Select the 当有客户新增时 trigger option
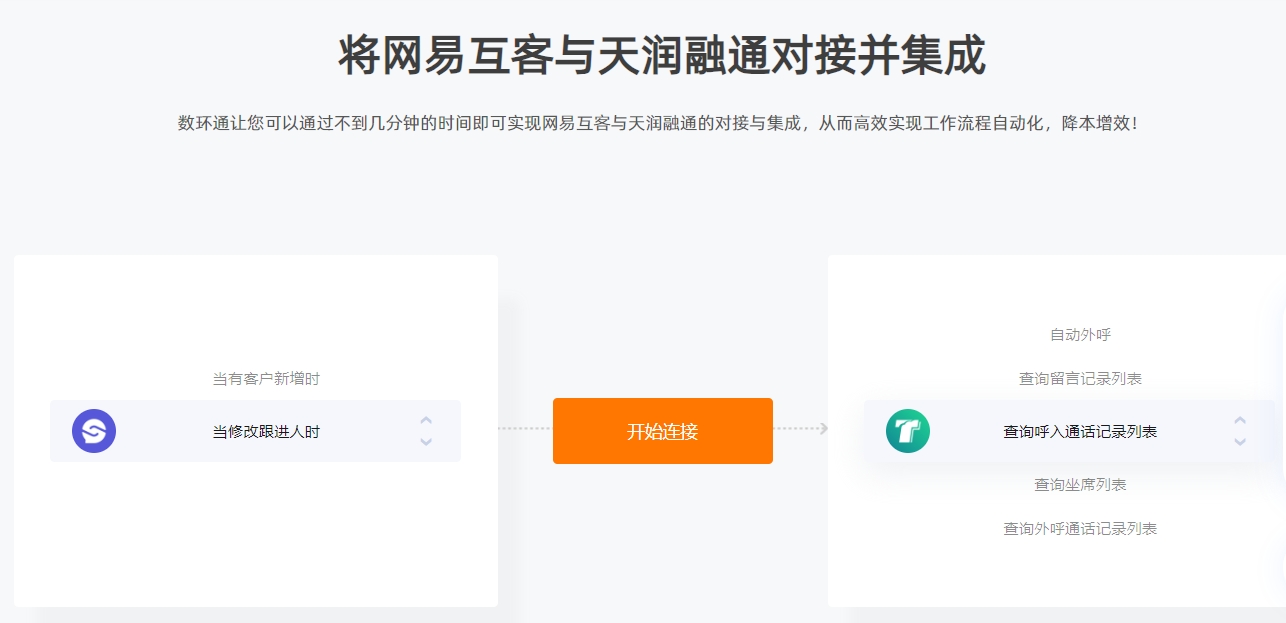This screenshot has width=1286, height=623. click(x=266, y=379)
